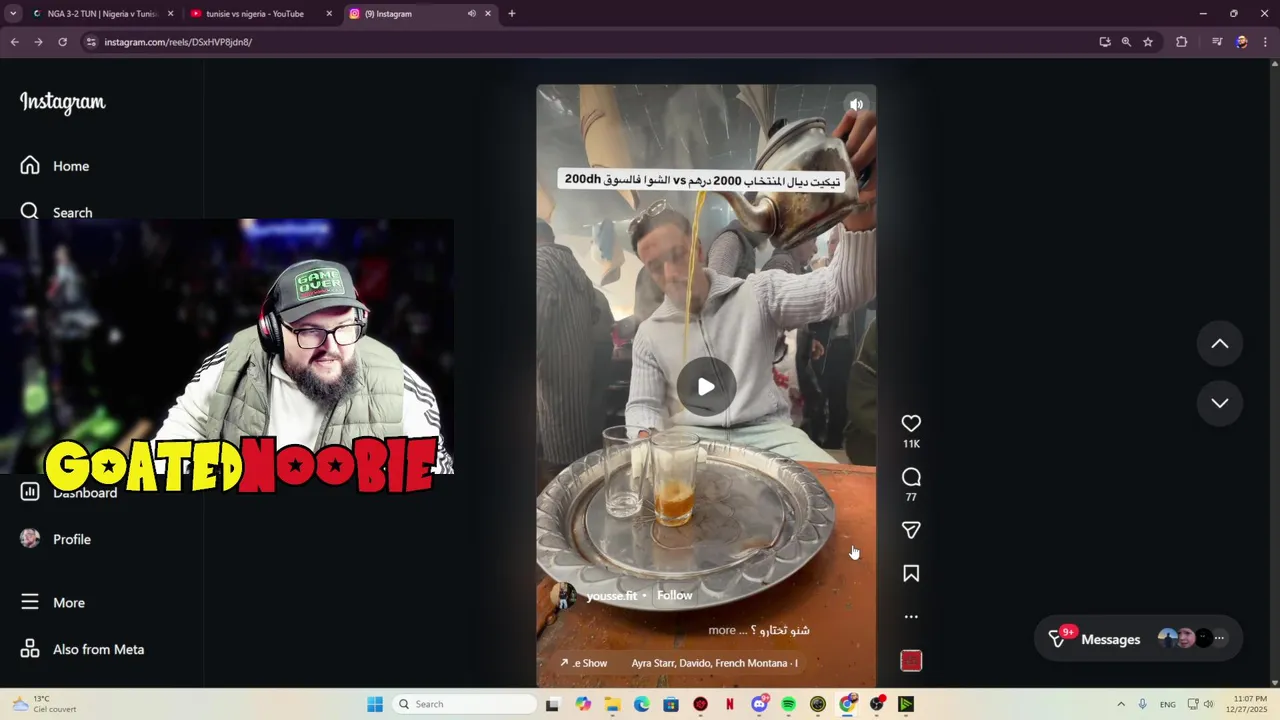
Task: Open Spotify from the taskbar
Action: 788,704
